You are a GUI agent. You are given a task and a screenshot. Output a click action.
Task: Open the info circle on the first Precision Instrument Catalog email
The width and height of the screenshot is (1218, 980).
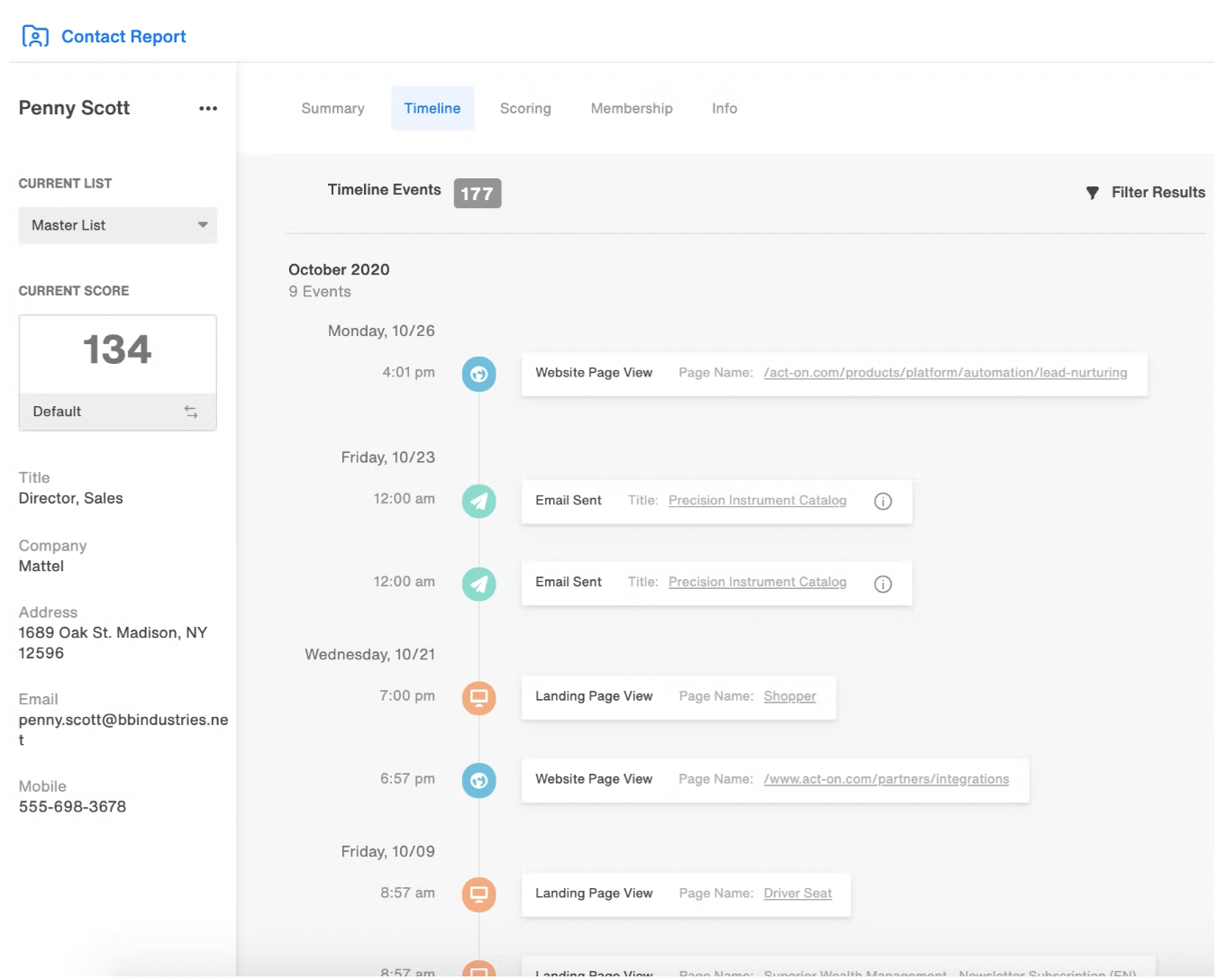tap(882, 502)
